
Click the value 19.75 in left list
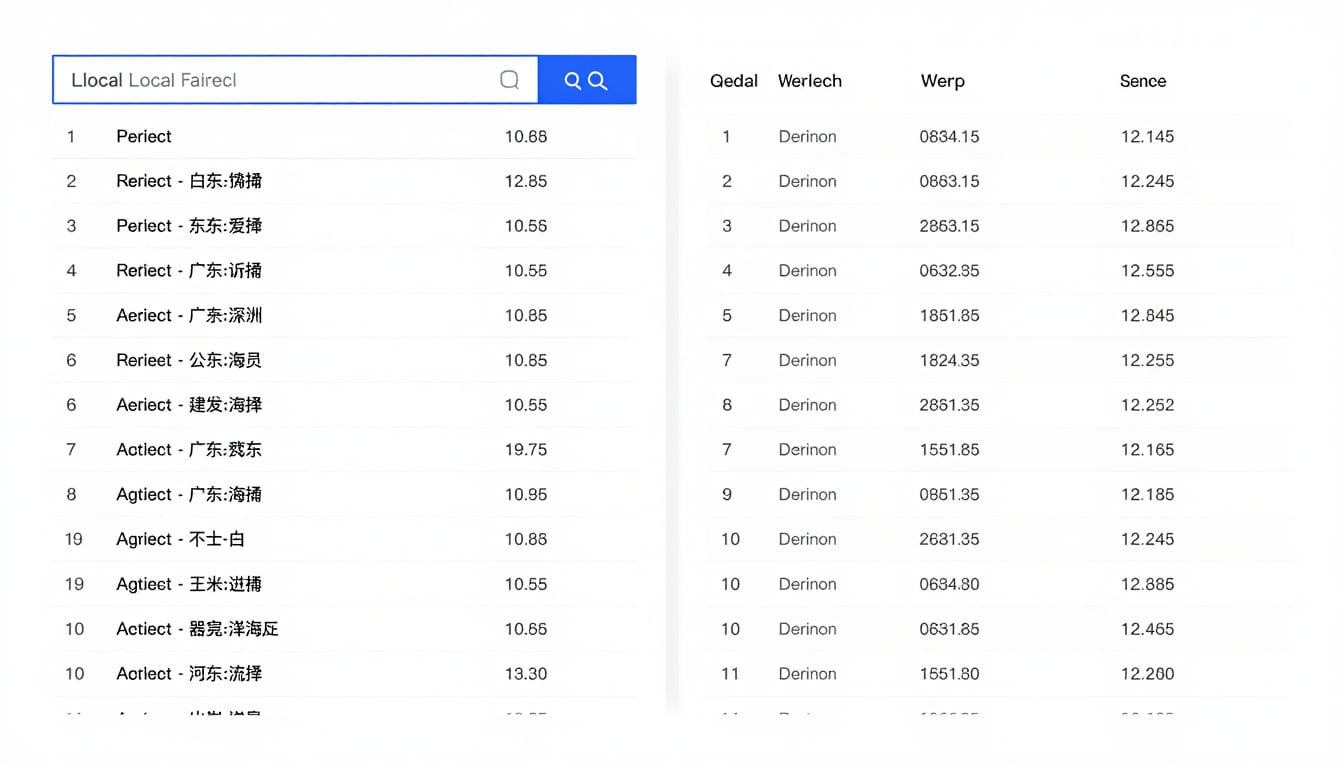(526, 450)
